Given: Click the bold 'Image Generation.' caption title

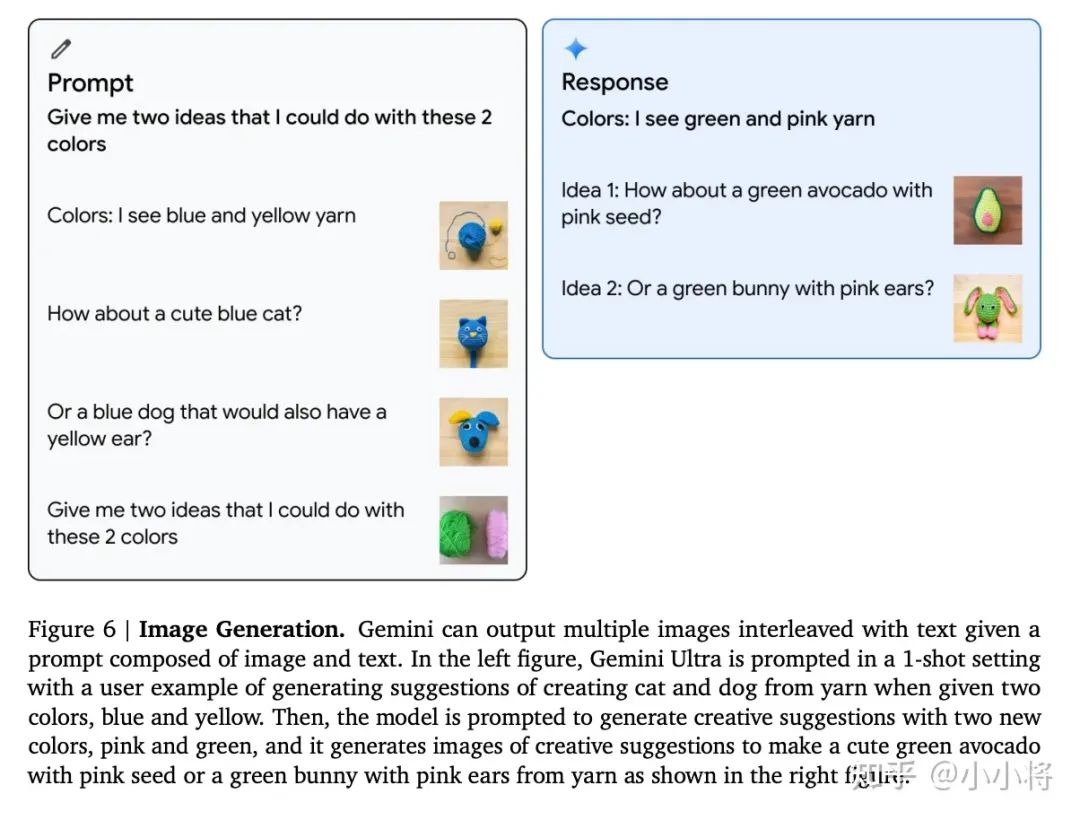Looking at the screenshot, I should pos(242,630).
